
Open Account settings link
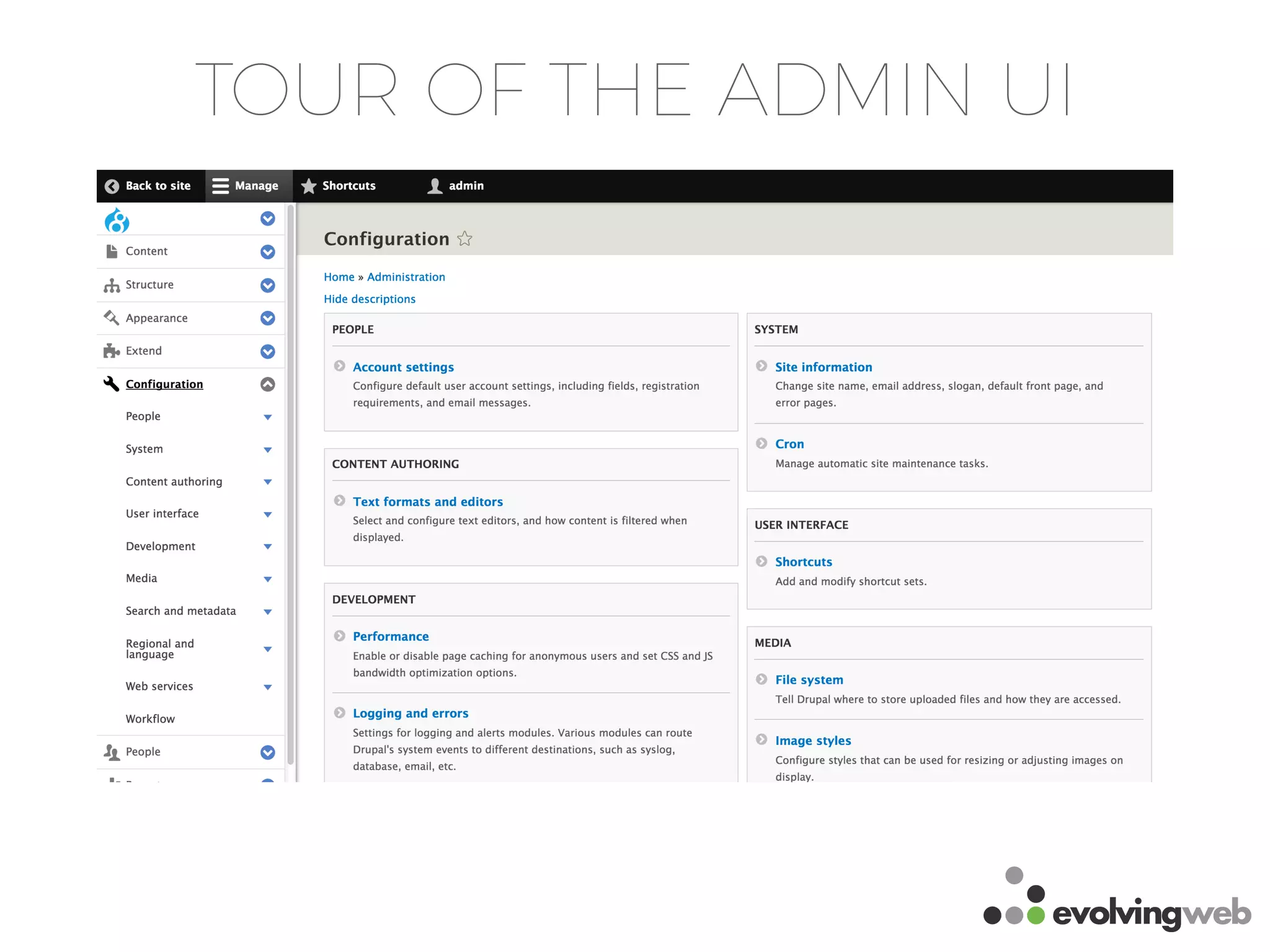click(403, 367)
